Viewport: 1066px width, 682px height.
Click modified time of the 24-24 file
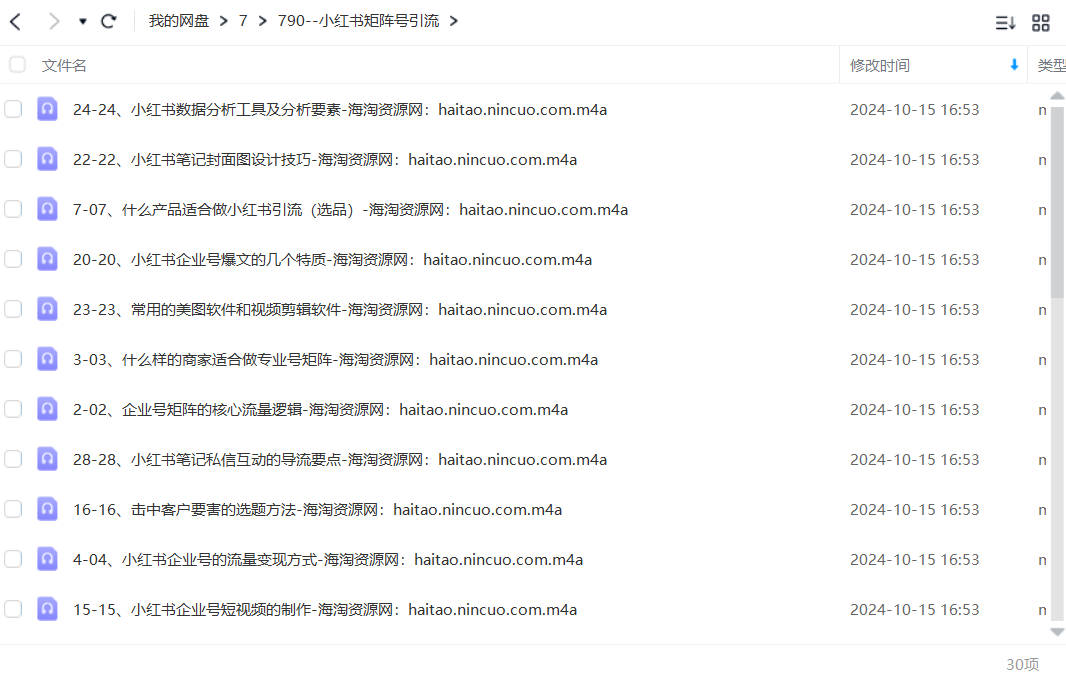point(914,109)
